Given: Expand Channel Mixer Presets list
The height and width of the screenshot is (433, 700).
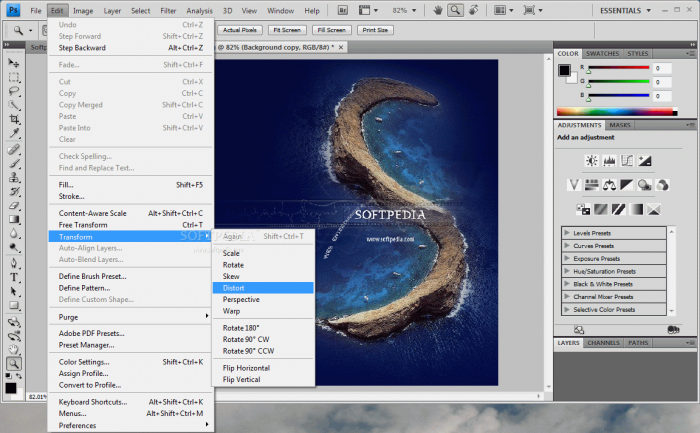Looking at the screenshot, I should (x=567, y=296).
